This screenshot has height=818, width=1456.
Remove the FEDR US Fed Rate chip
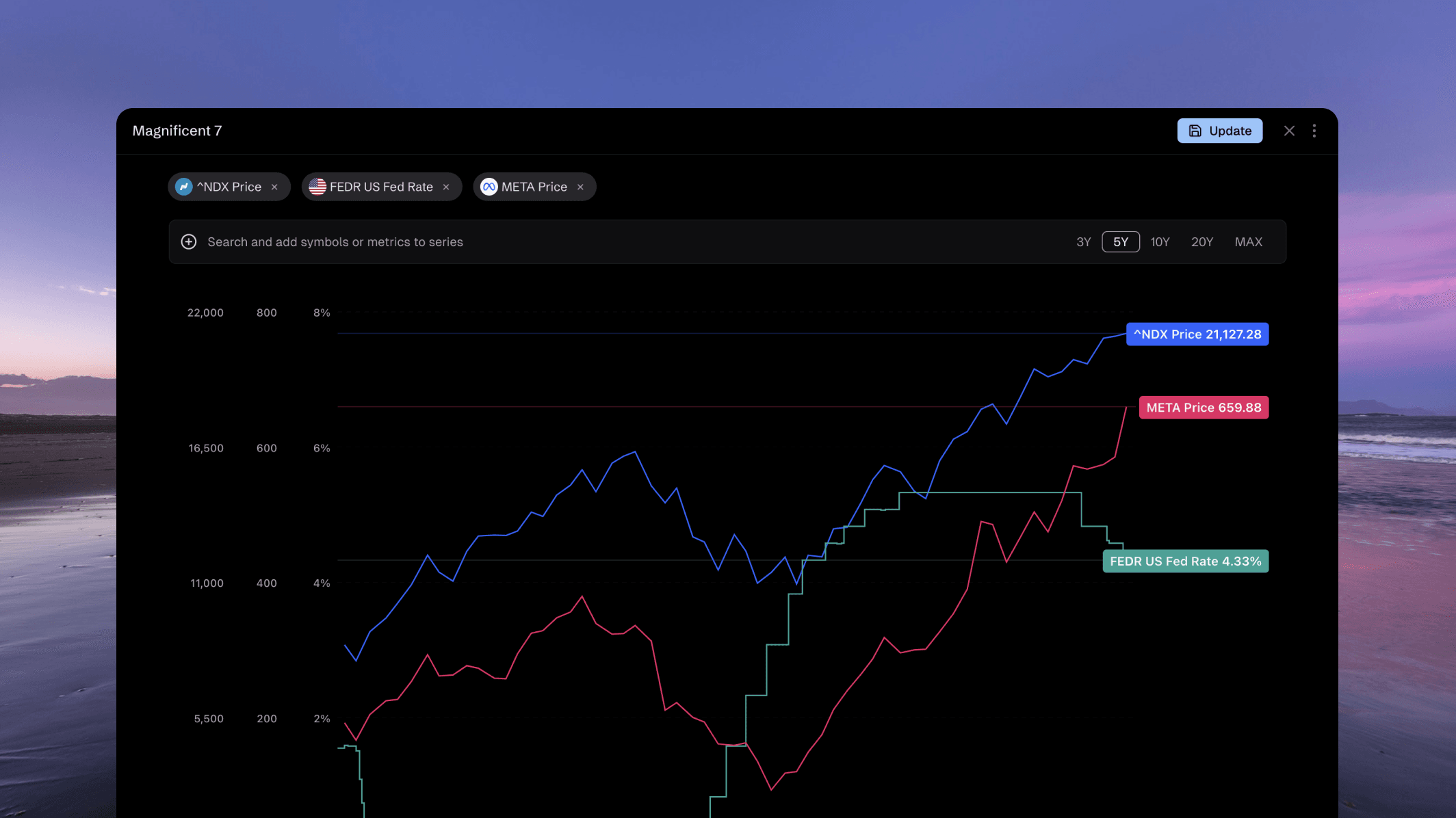(x=446, y=187)
